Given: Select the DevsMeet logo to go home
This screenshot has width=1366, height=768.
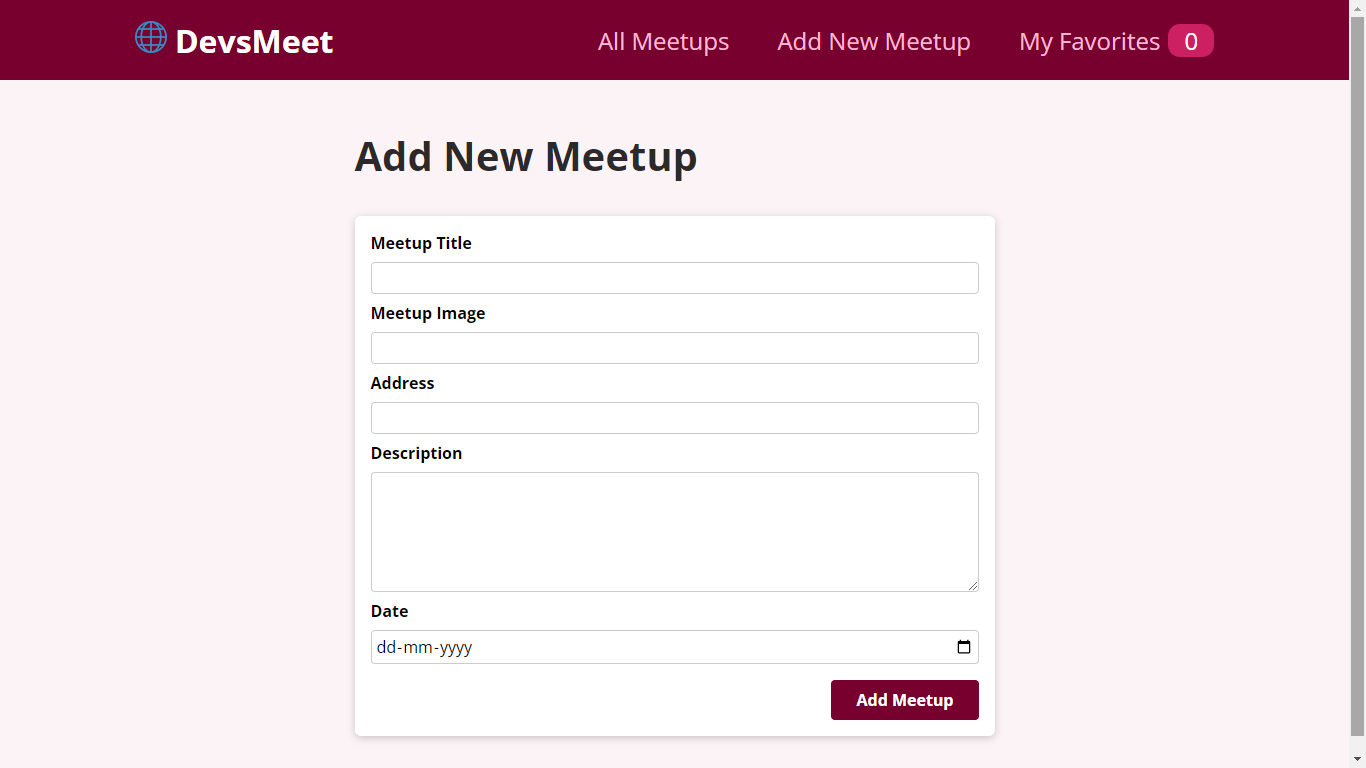Looking at the screenshot, I should tap(253, 42).
